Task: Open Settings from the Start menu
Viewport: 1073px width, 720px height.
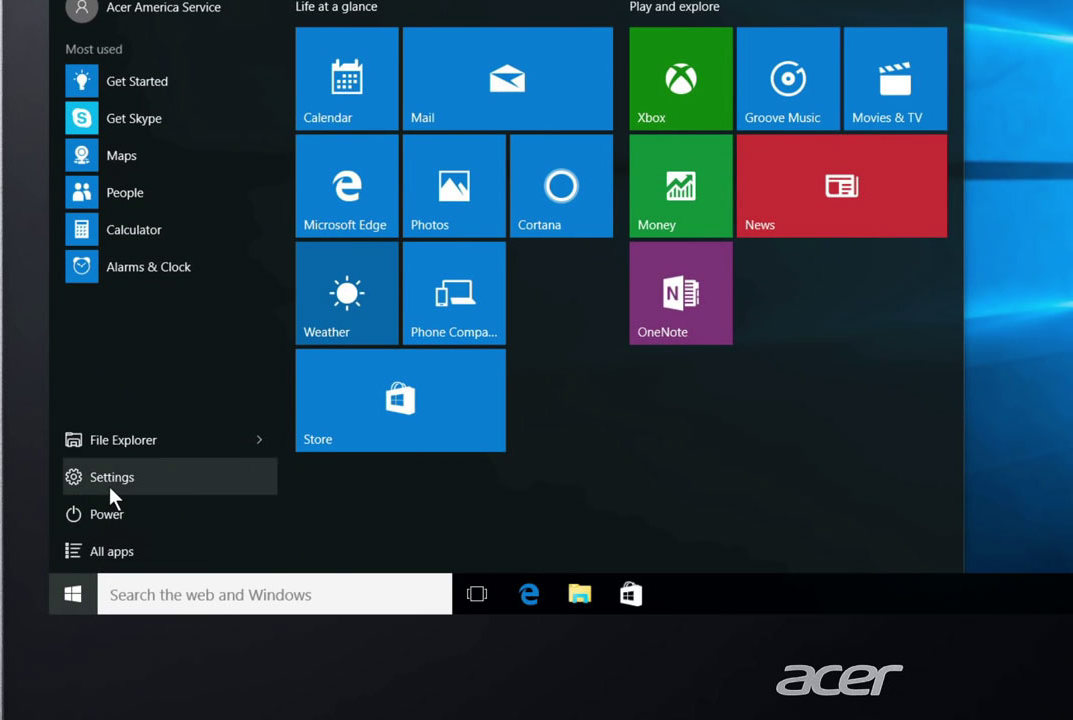Action: coord(112,477)
